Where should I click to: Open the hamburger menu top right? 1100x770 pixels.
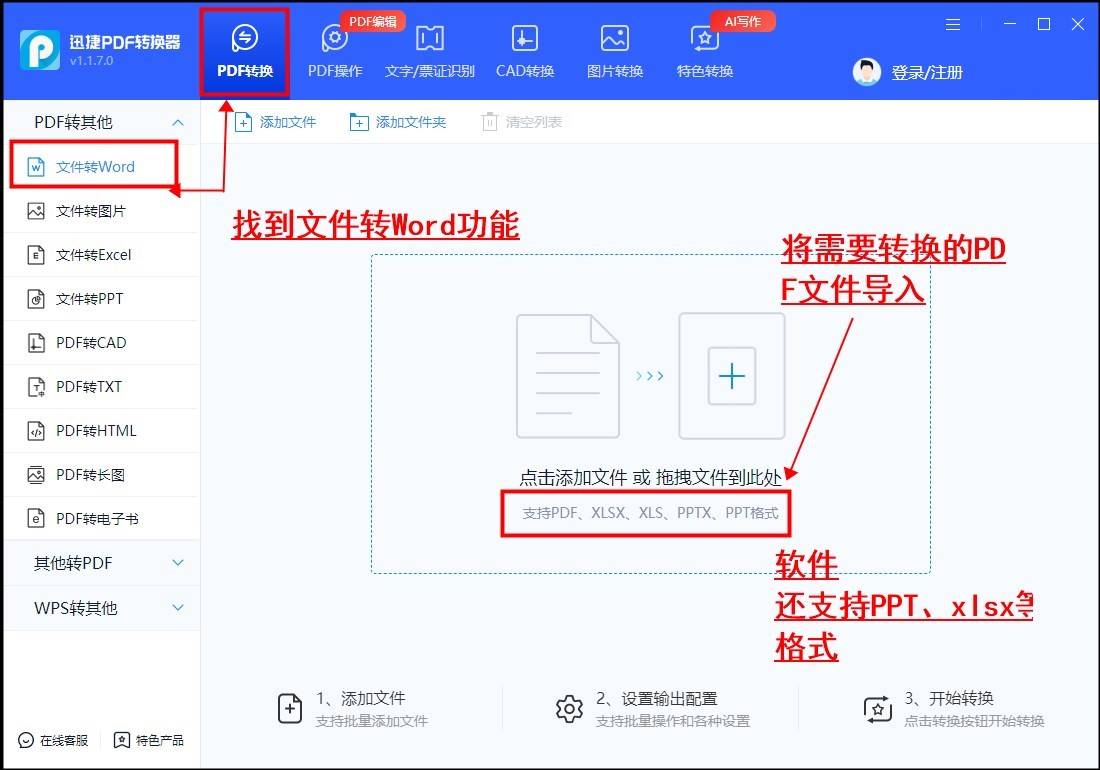pyautogui.click(x=952, y=24)
